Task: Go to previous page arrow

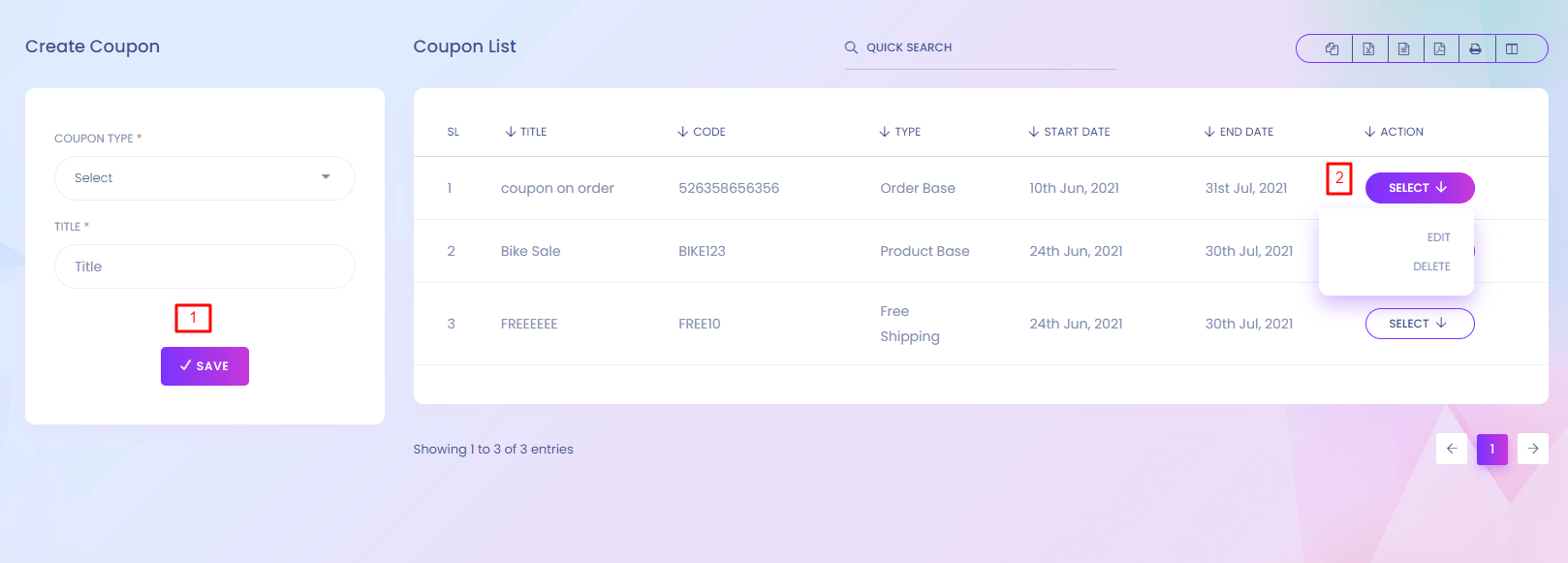Action: point(1451,449)
